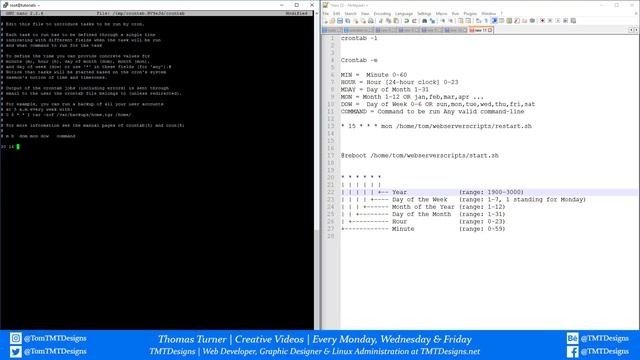This screenshot has width=640, height=360.
Task: Open the View menu in Notepad++
Action: tap(365, 13)
